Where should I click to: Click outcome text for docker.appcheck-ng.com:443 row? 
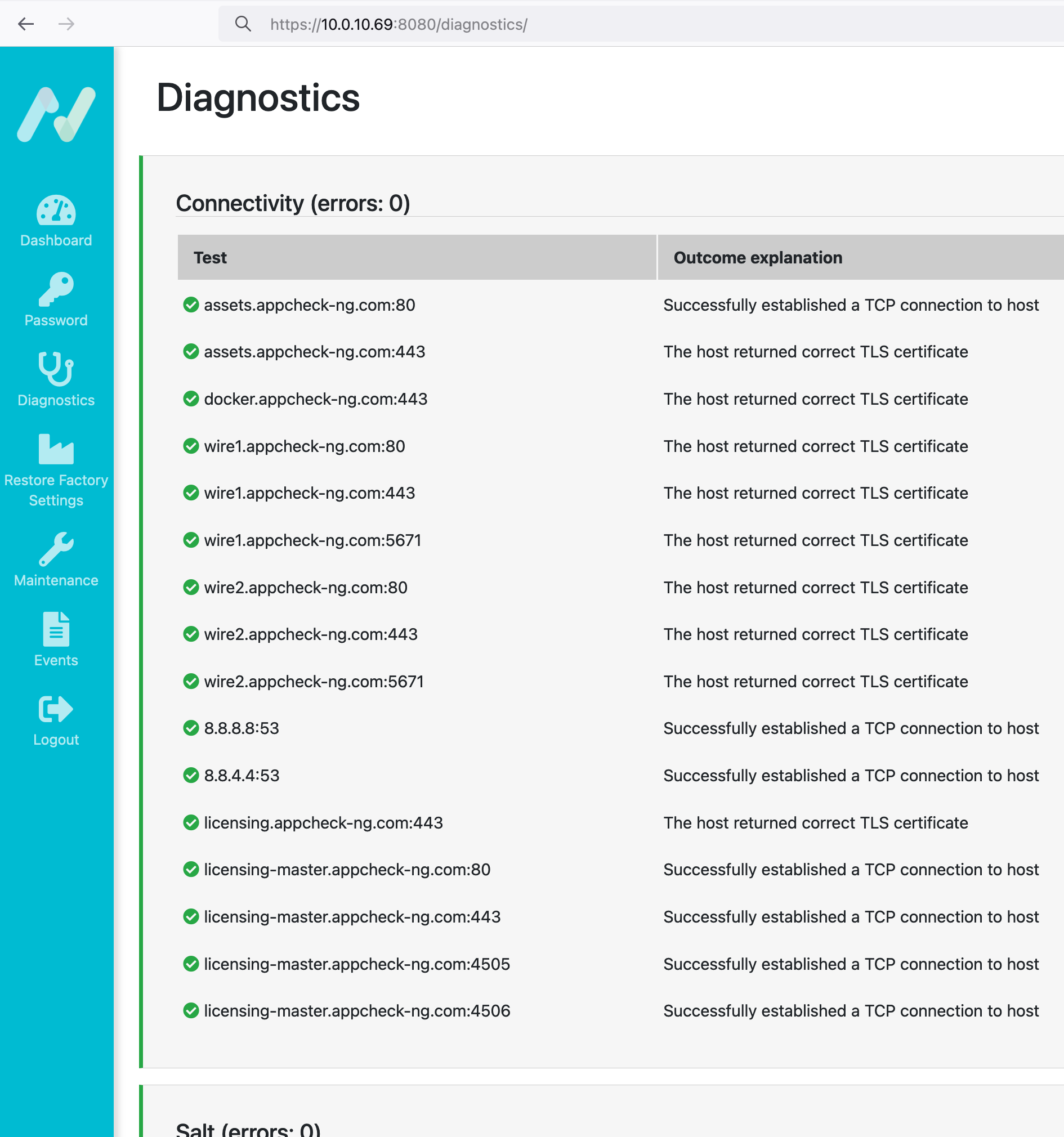[x=816, y=399]
